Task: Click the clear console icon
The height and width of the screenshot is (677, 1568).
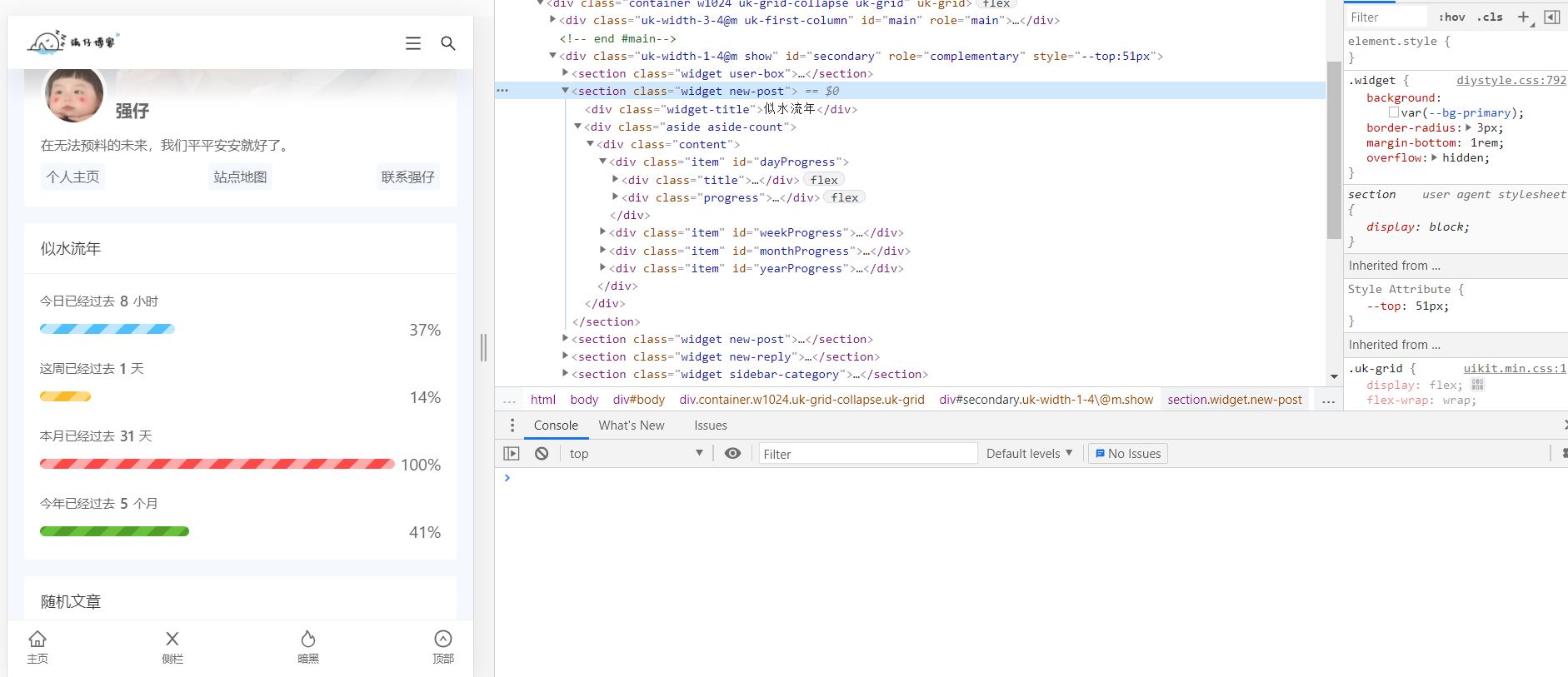Action: coord(542,454)
